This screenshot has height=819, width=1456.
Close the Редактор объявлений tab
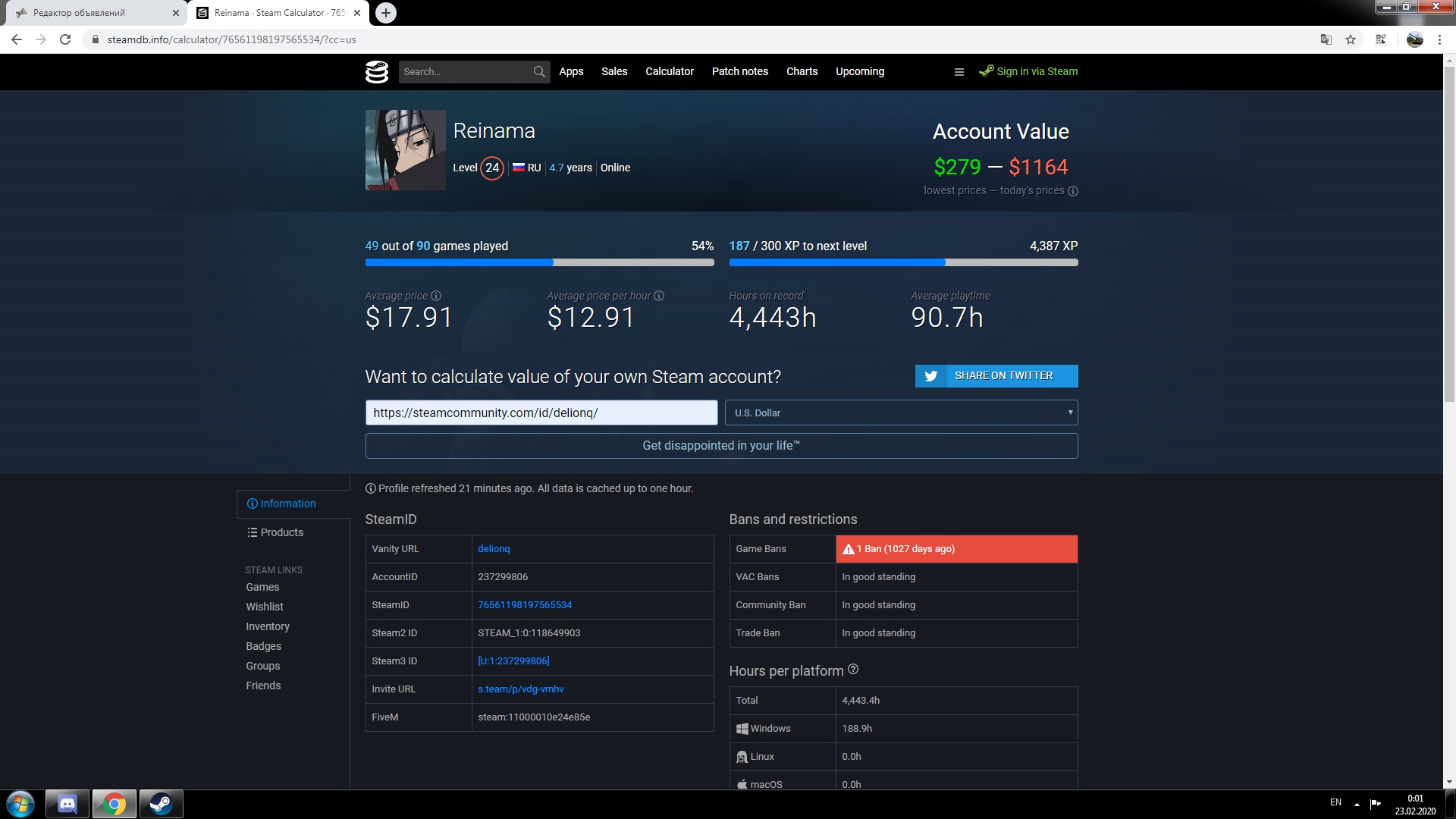tap(176, 13)
